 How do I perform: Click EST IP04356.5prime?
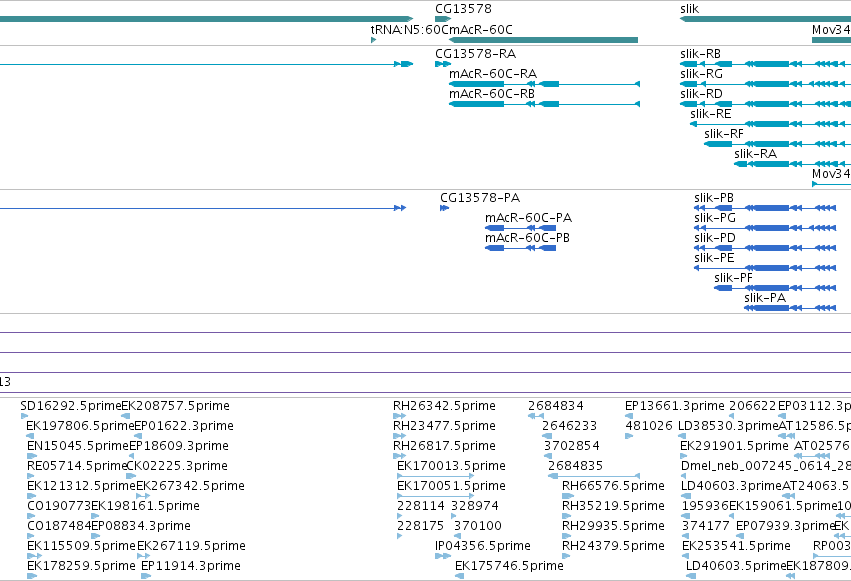coord(482,546)
